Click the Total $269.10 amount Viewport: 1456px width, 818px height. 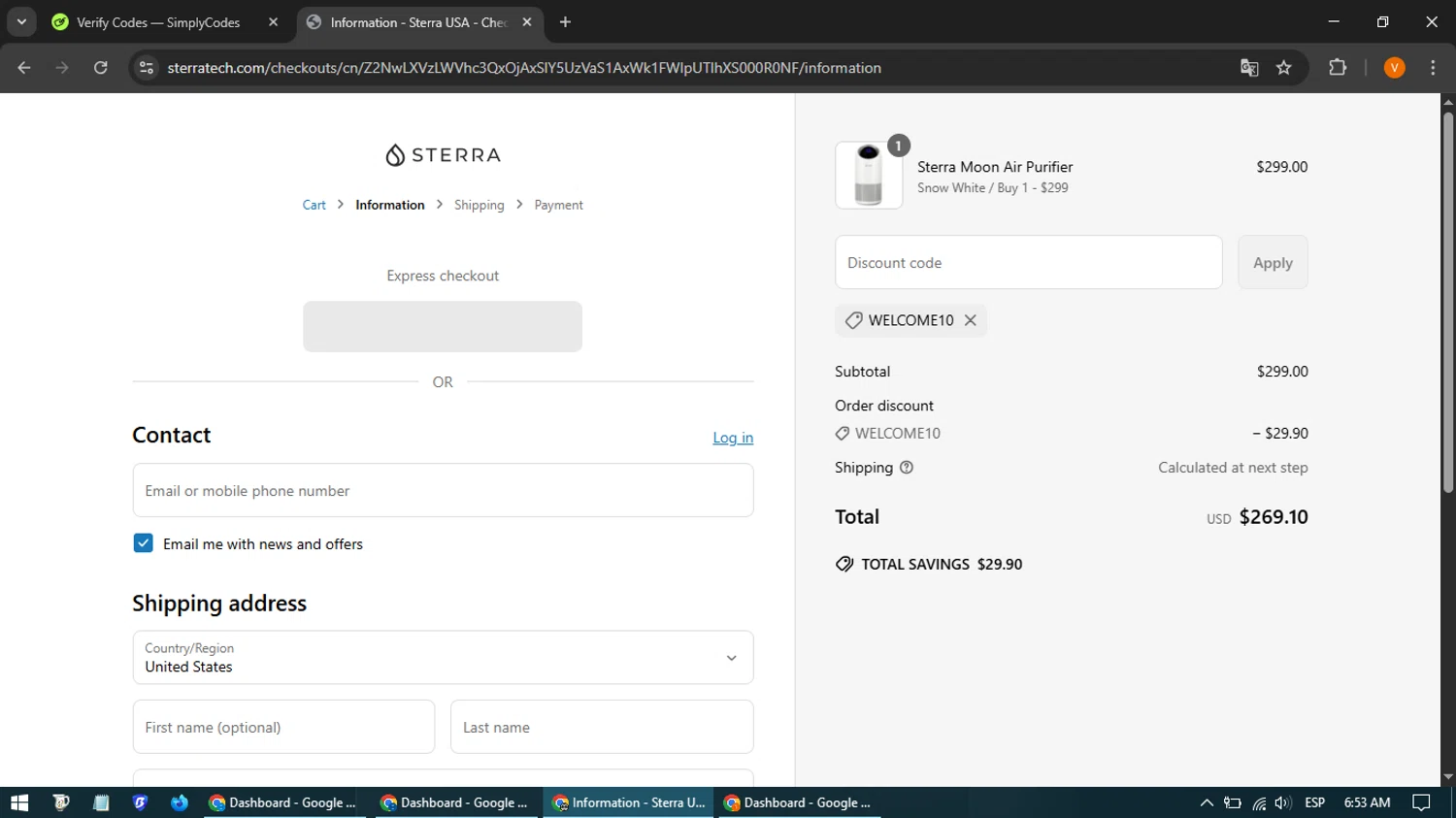(1274, 517)
